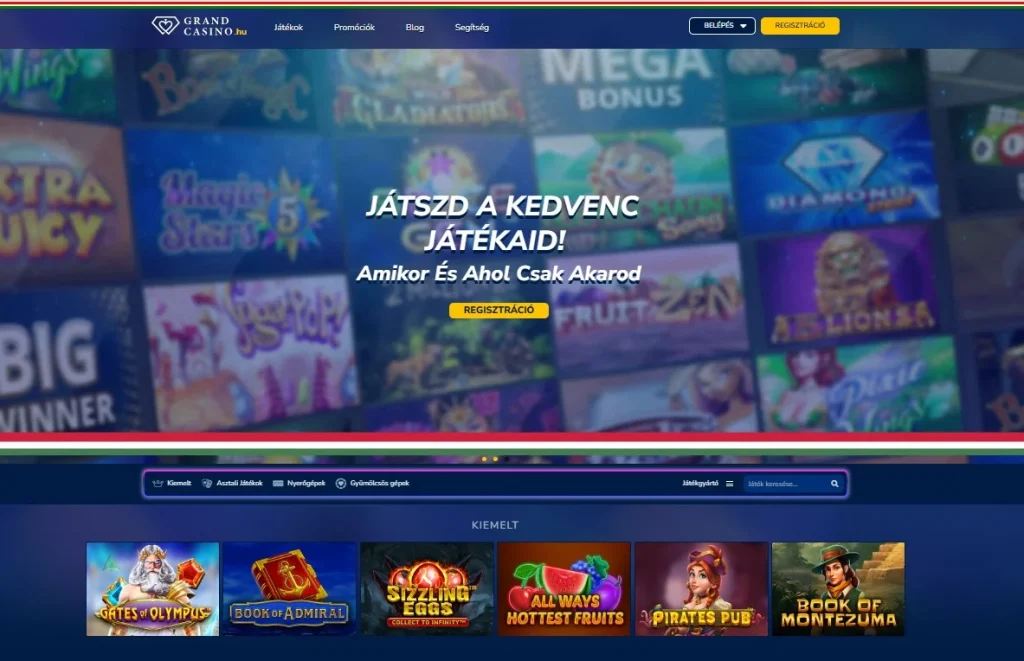Click the Regisztráció button in the header
Viewport: 1024px width, 661px height.
800,25
